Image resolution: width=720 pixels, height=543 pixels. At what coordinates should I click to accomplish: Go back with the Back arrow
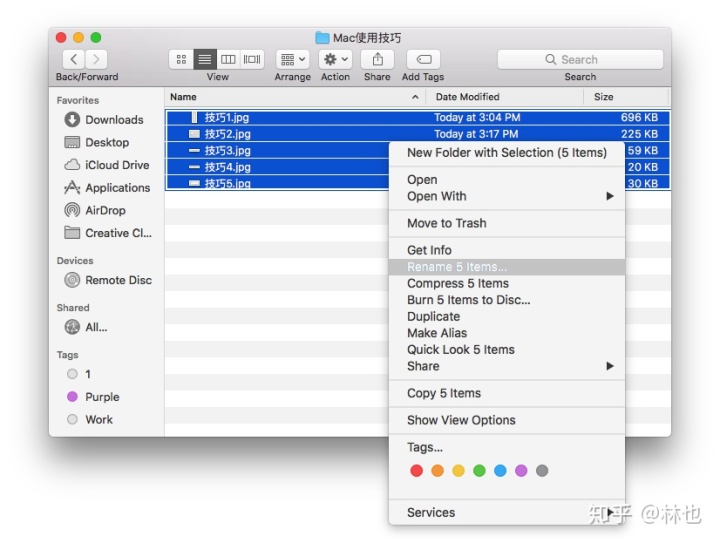73,59
